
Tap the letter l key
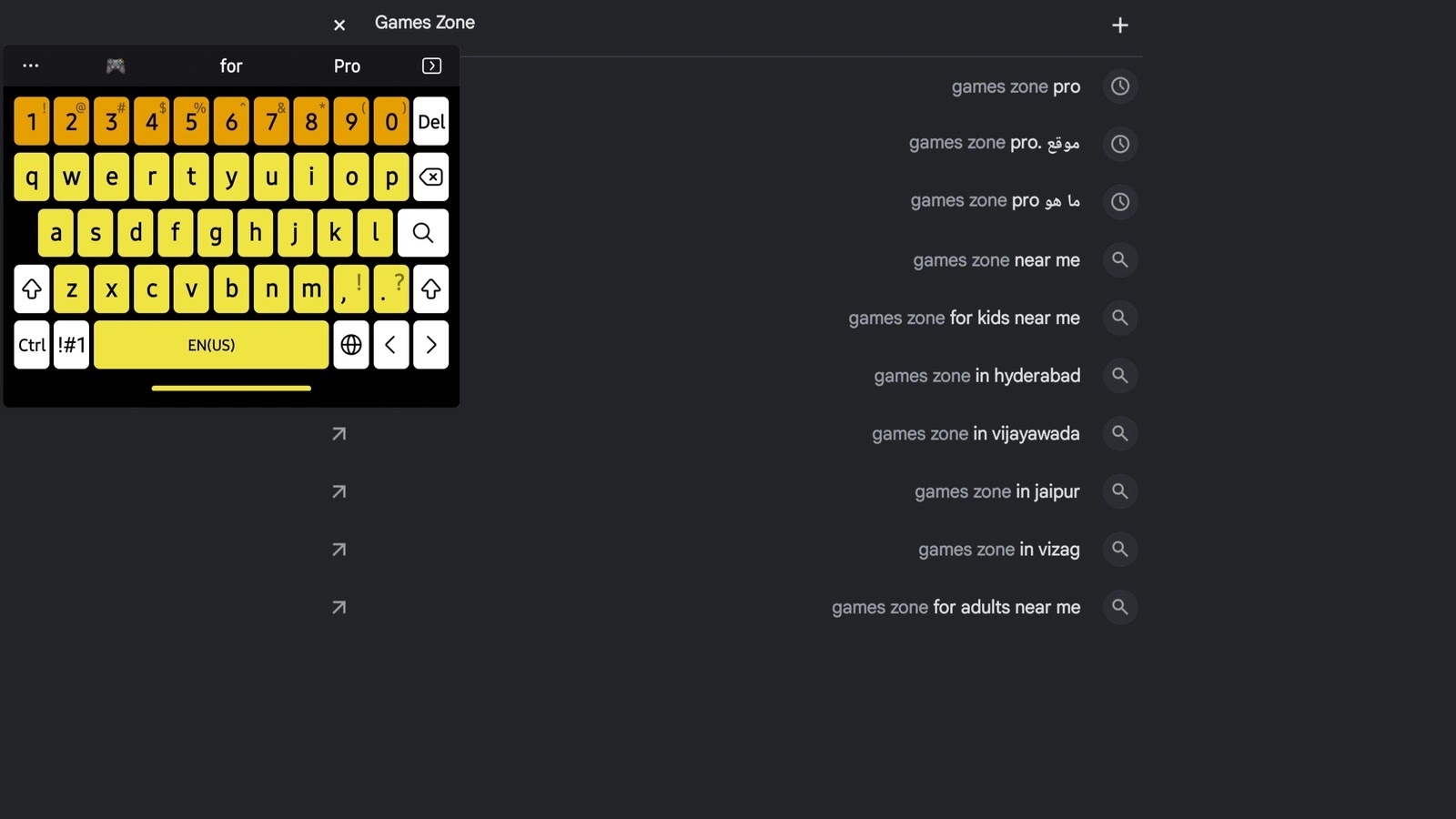[375, 233]
